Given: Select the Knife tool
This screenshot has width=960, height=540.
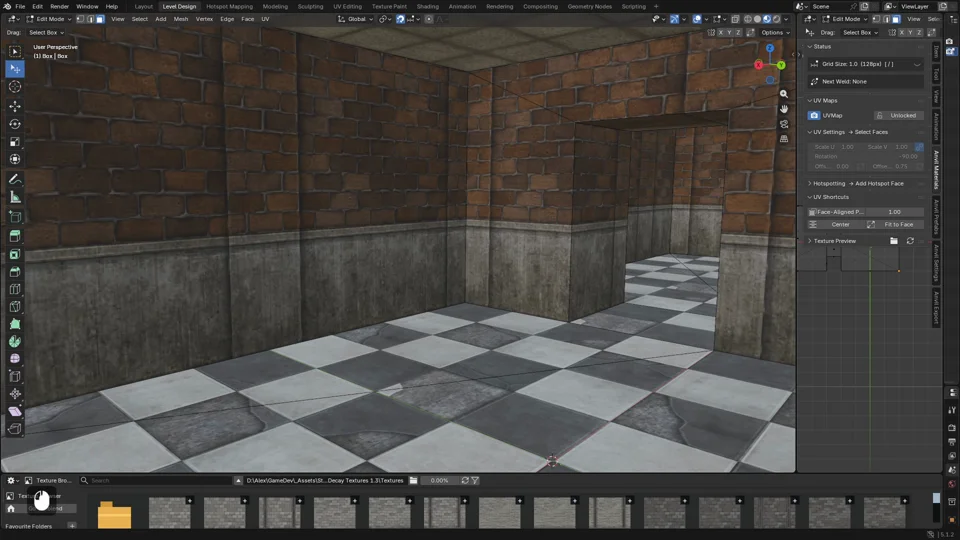Looking at the screenshot, I should (15, 307).
